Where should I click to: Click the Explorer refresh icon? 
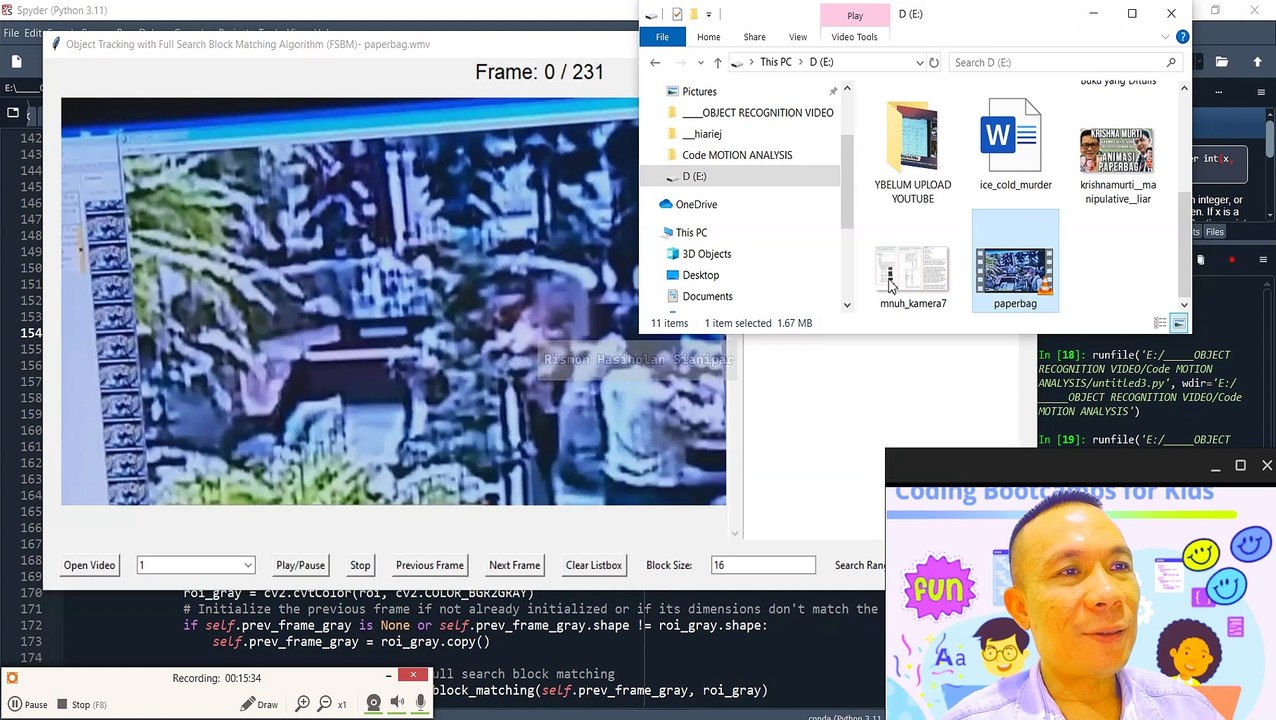click(934, 62)
